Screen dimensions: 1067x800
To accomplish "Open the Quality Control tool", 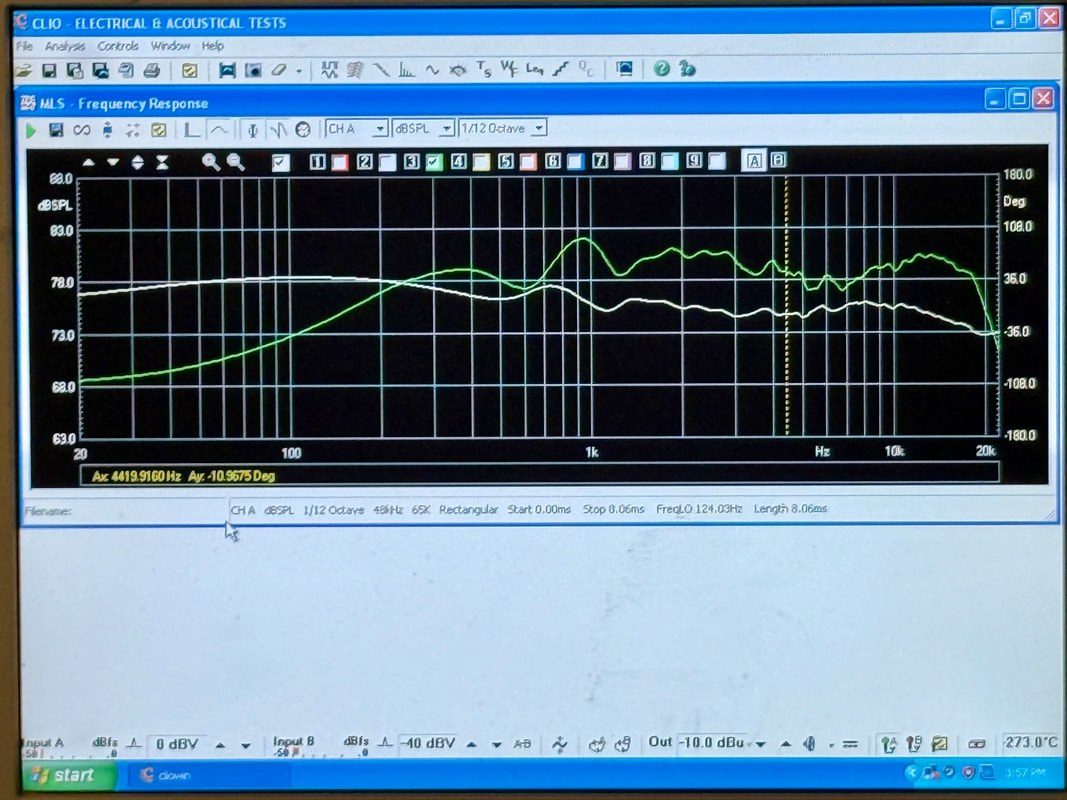I will (x=585, y=69).
